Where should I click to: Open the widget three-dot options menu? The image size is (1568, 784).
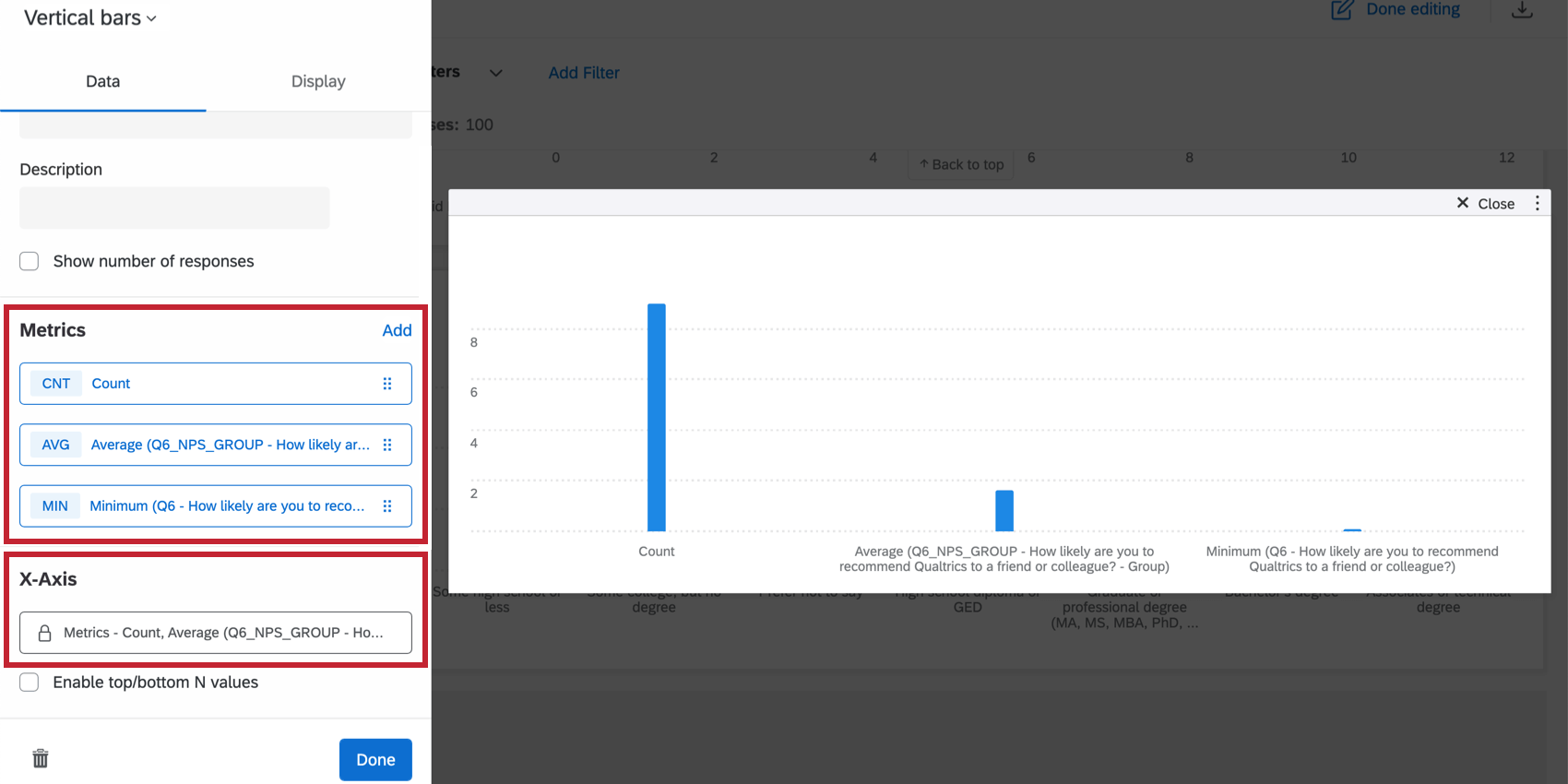click(x=1538, y=203)
